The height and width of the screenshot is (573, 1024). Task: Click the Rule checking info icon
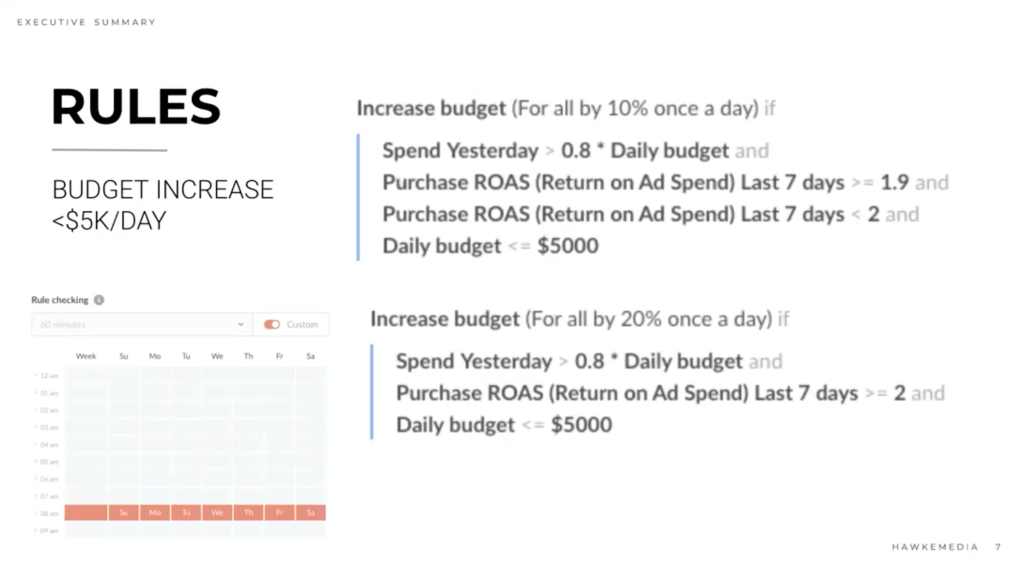99,300
